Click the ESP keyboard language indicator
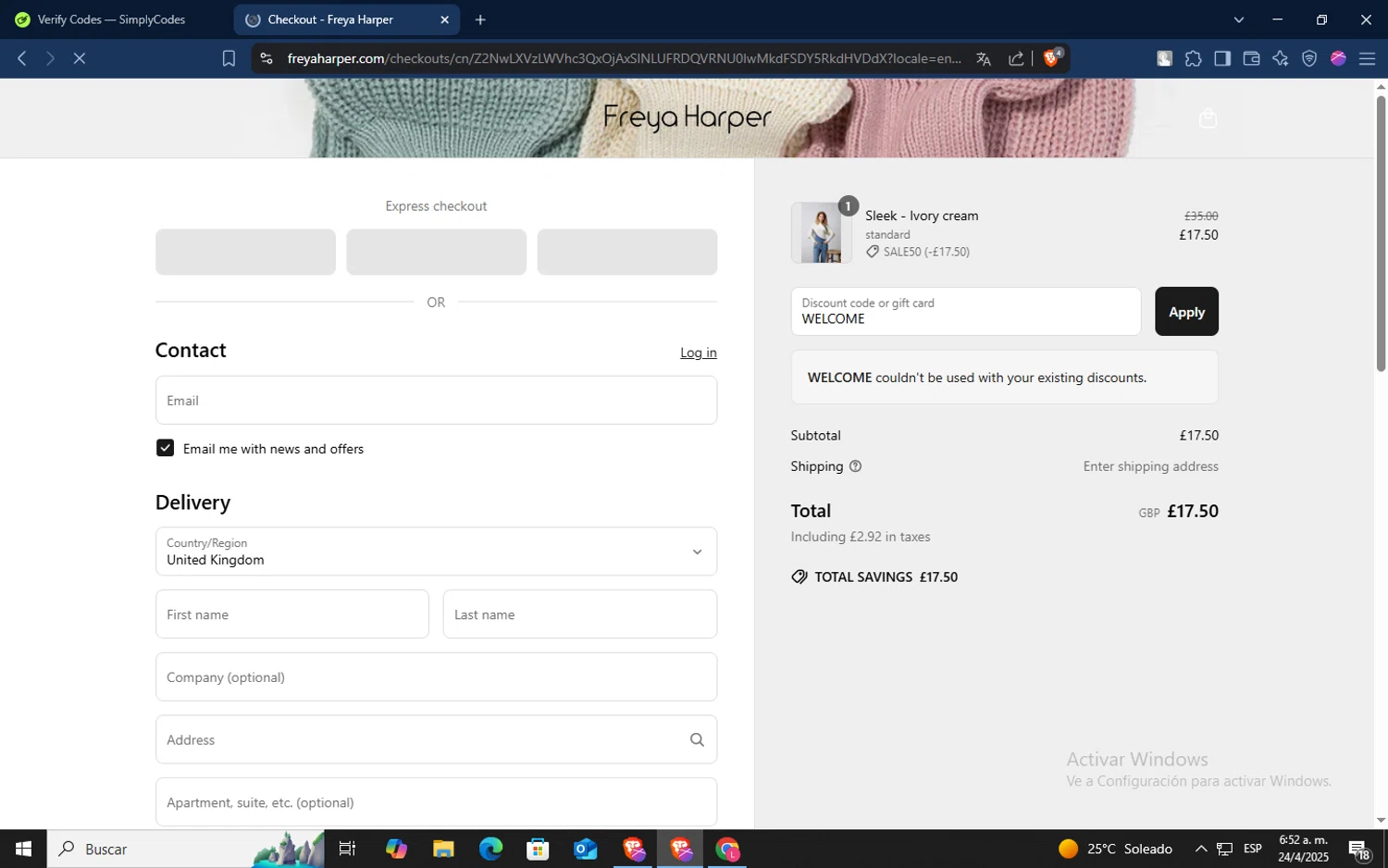 1253,849
